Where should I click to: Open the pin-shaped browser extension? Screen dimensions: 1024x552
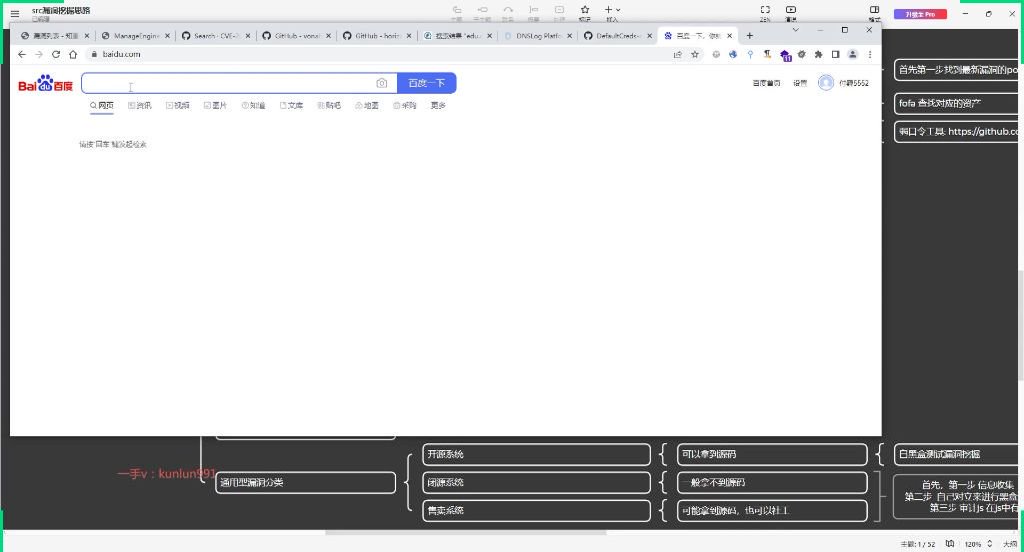(750, 54)
